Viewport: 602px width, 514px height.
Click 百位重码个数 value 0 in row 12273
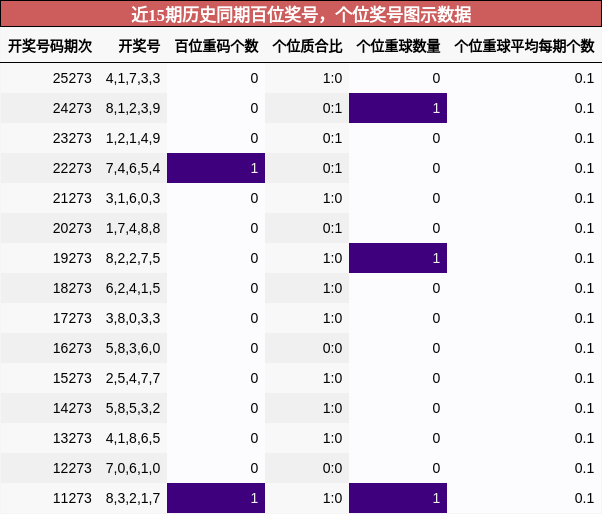pyautogui.click(x=254, y=468)
